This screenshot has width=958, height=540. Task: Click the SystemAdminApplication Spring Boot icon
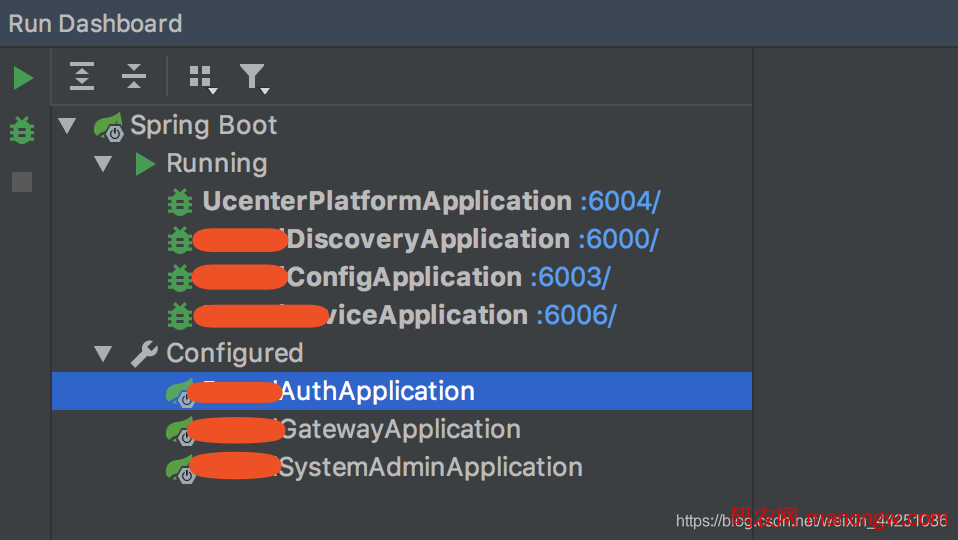[x=180, y=469]
